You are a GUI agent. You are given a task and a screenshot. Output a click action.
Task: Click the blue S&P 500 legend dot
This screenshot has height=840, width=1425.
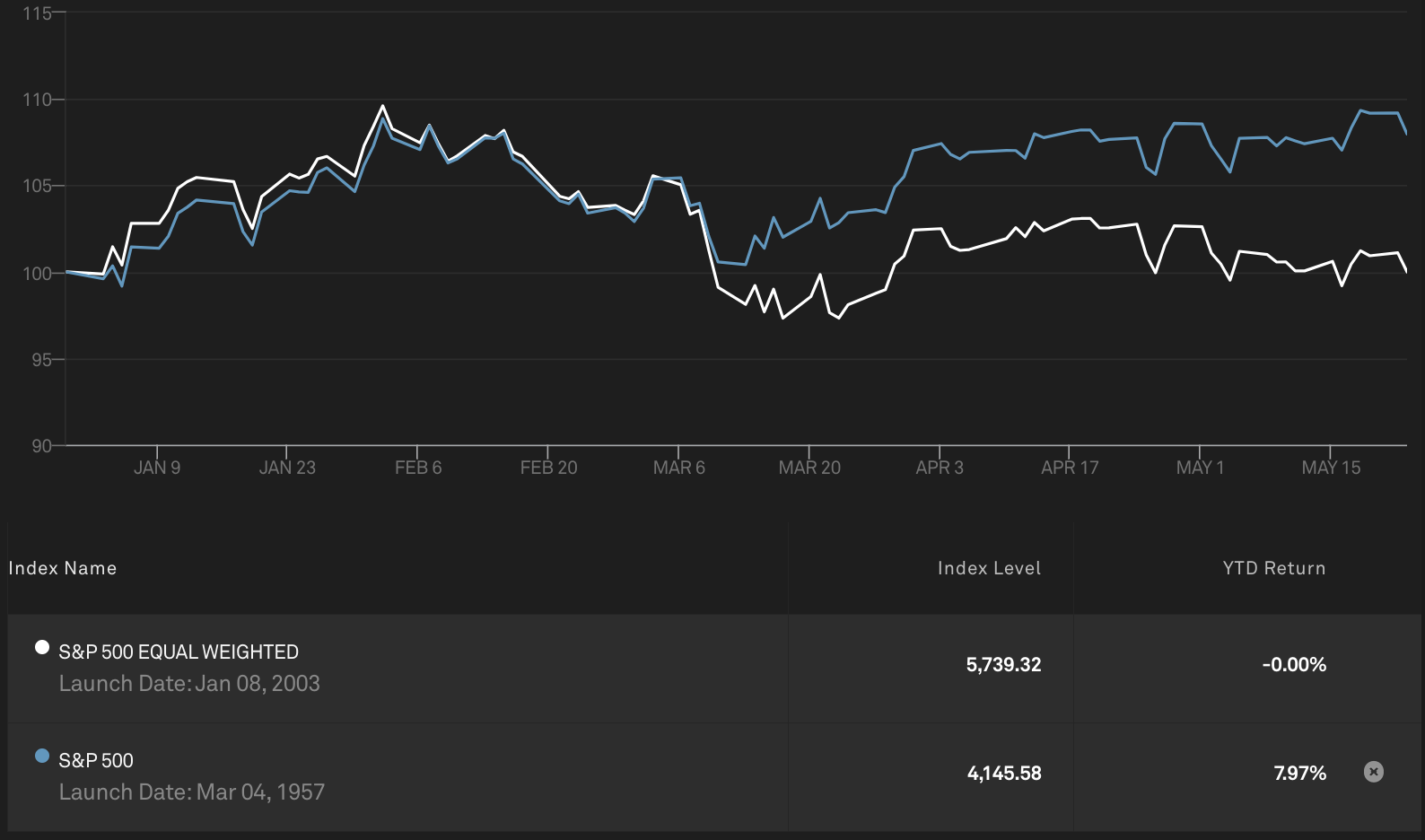pos(42,756)
